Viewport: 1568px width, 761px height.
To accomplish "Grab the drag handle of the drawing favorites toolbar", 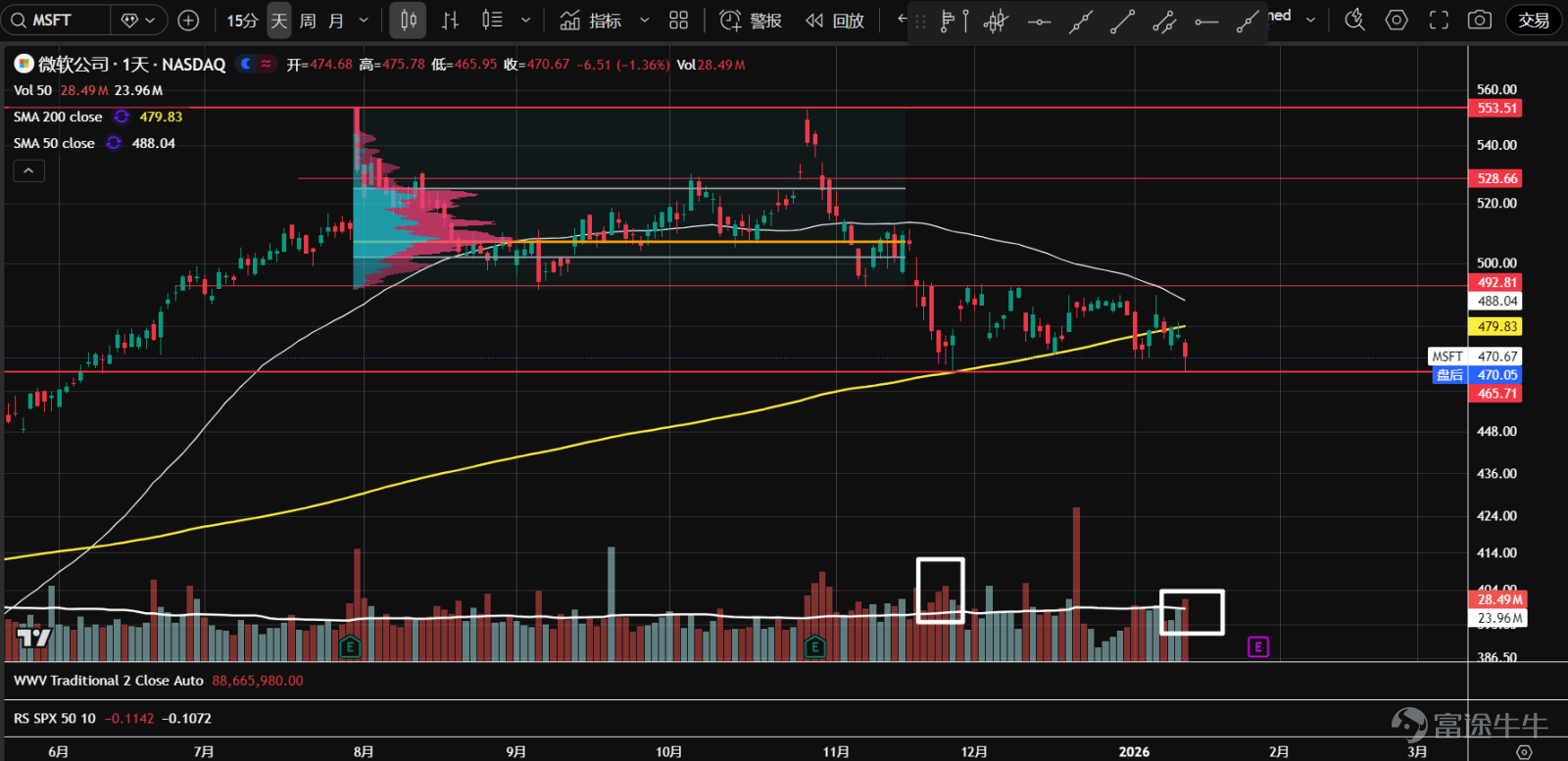I will (920, 21).
